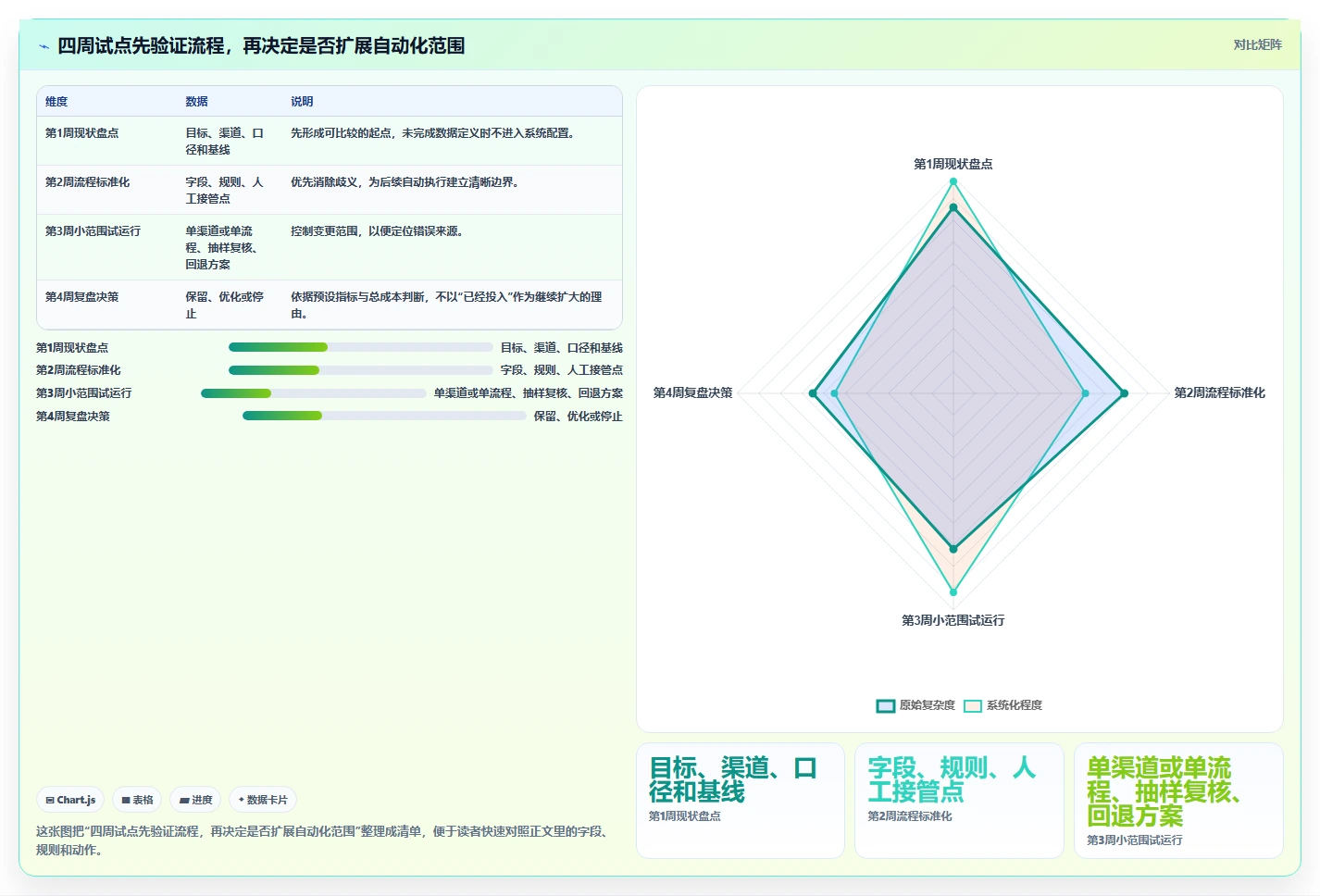The height and width of the screenshot is (896, 1320).
Task: Click the 表格 tag chip
Action: click(137, 800)
